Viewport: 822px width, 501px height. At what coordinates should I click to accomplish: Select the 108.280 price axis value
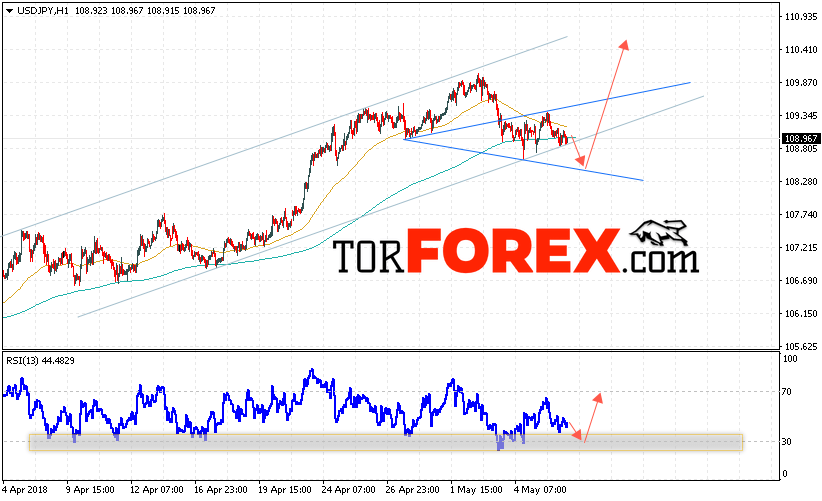(x=801, y=182)
